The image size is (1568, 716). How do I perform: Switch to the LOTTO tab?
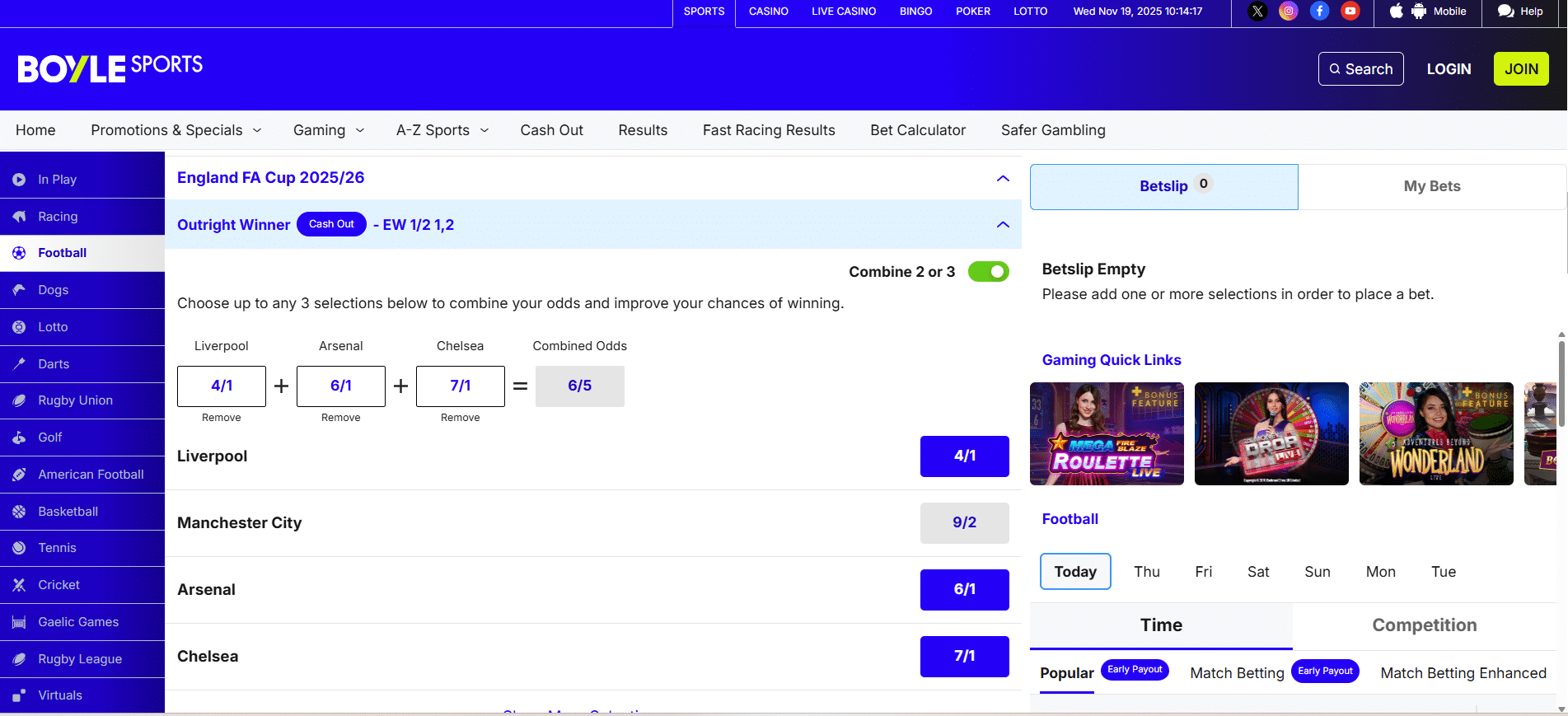tap(1031, 12)
